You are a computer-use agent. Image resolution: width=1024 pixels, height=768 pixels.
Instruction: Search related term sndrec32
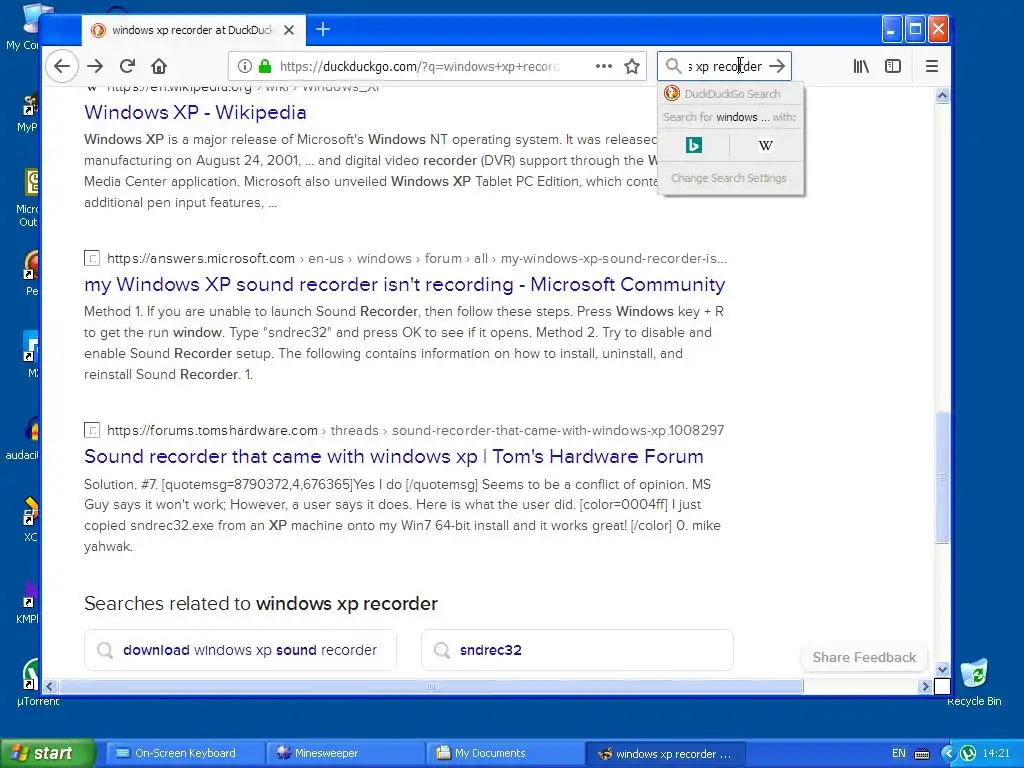(577, 650)
